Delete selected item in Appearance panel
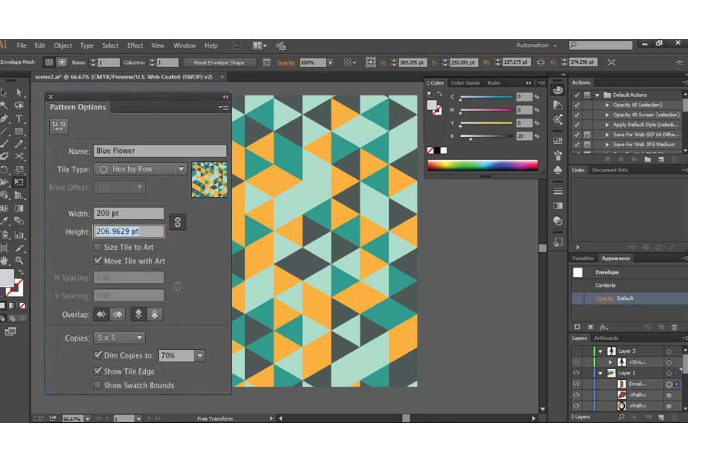The width and height of the screenshot is (720, 450). click(674, 327)
